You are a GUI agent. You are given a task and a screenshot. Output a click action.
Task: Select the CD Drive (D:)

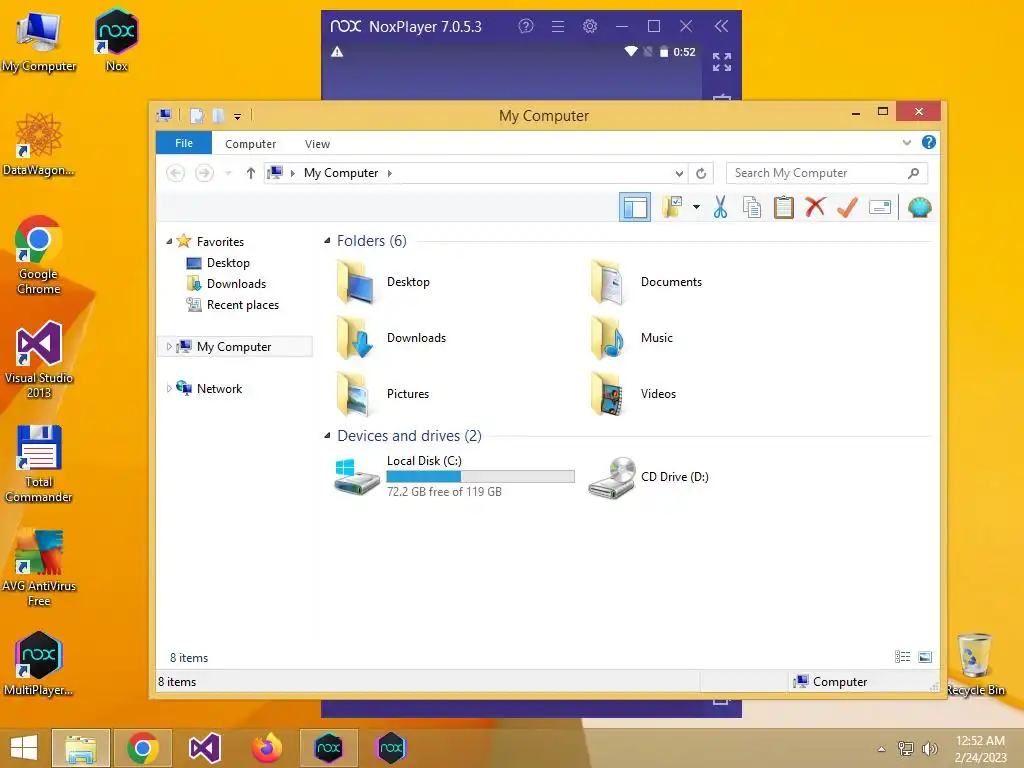click(x=648, y=477)
